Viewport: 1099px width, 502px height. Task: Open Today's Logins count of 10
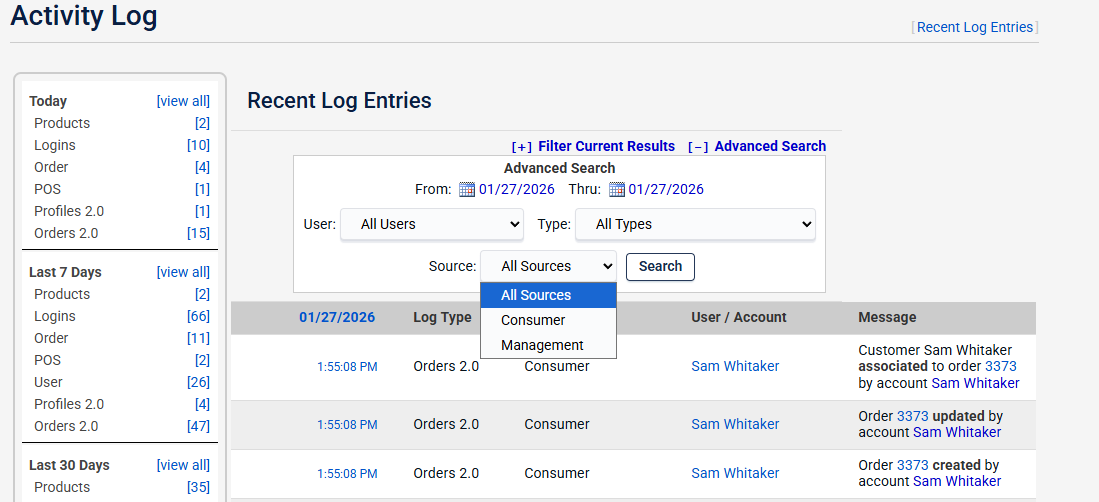(198, 145)
